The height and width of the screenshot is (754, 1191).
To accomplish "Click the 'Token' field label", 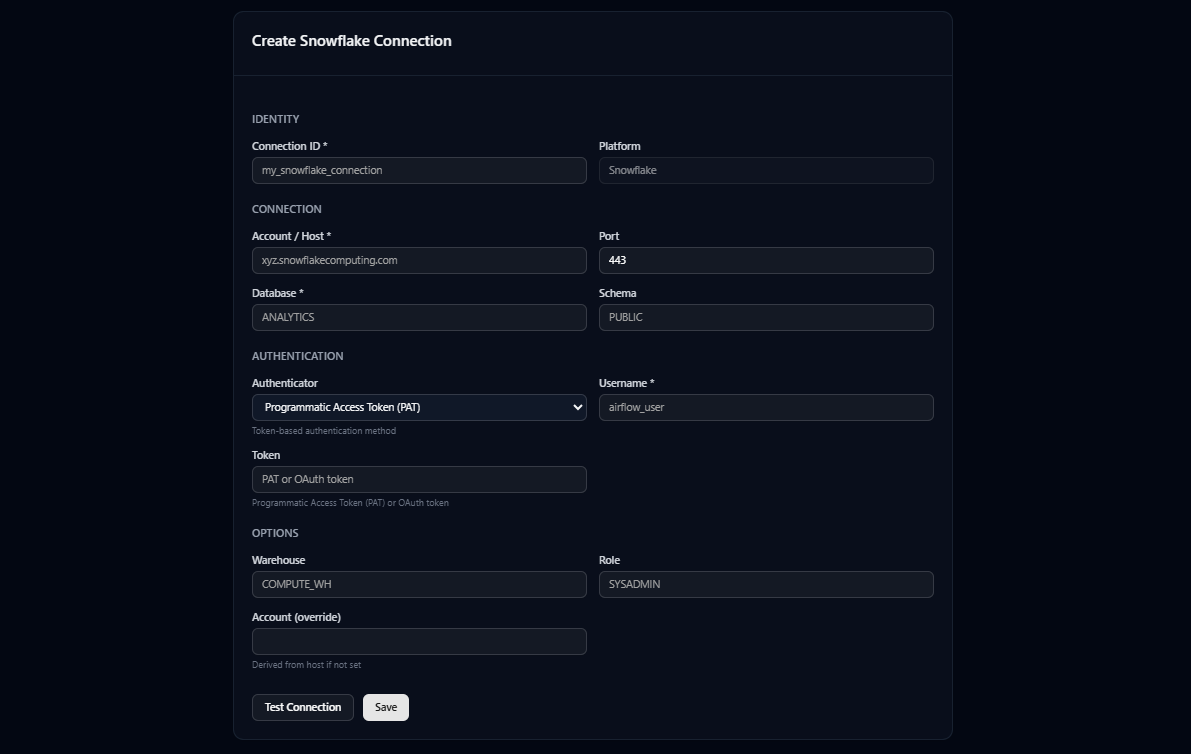I will (x=266, y=455).
